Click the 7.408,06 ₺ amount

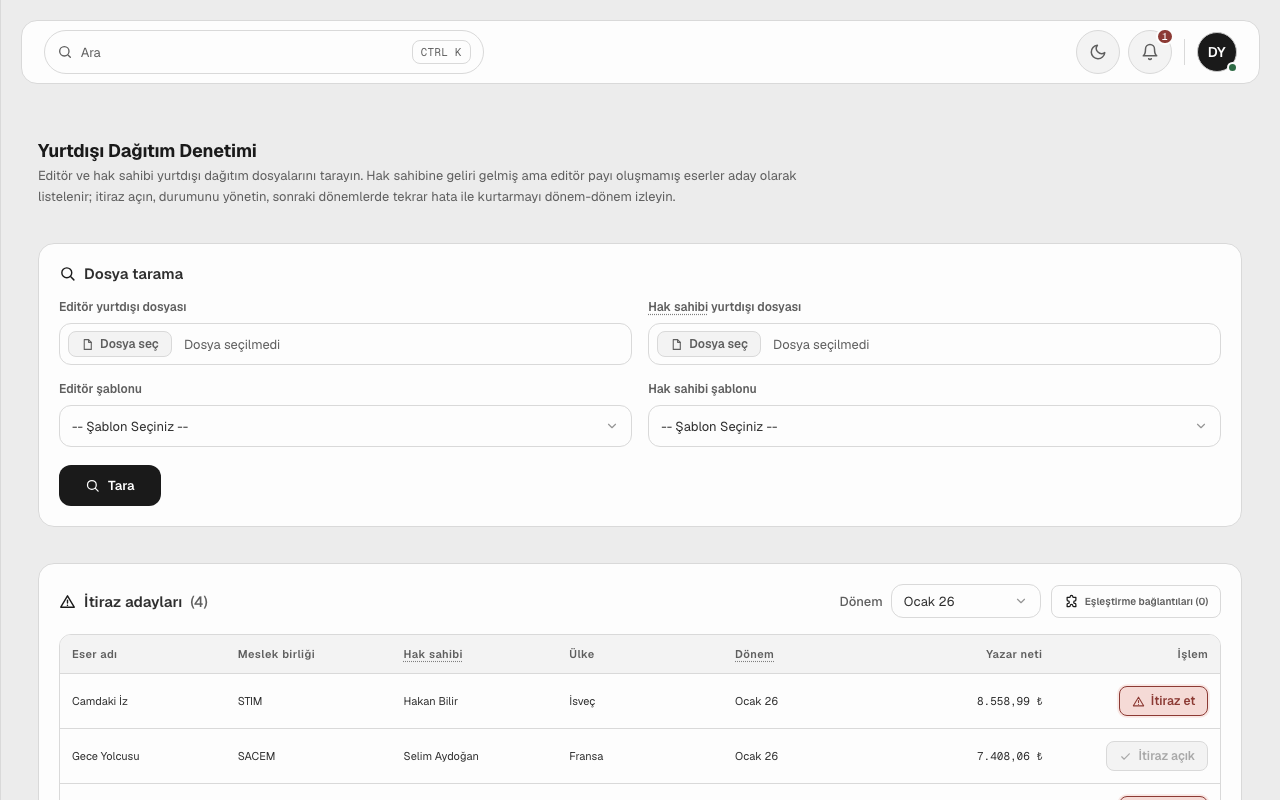coord(1009,756)
